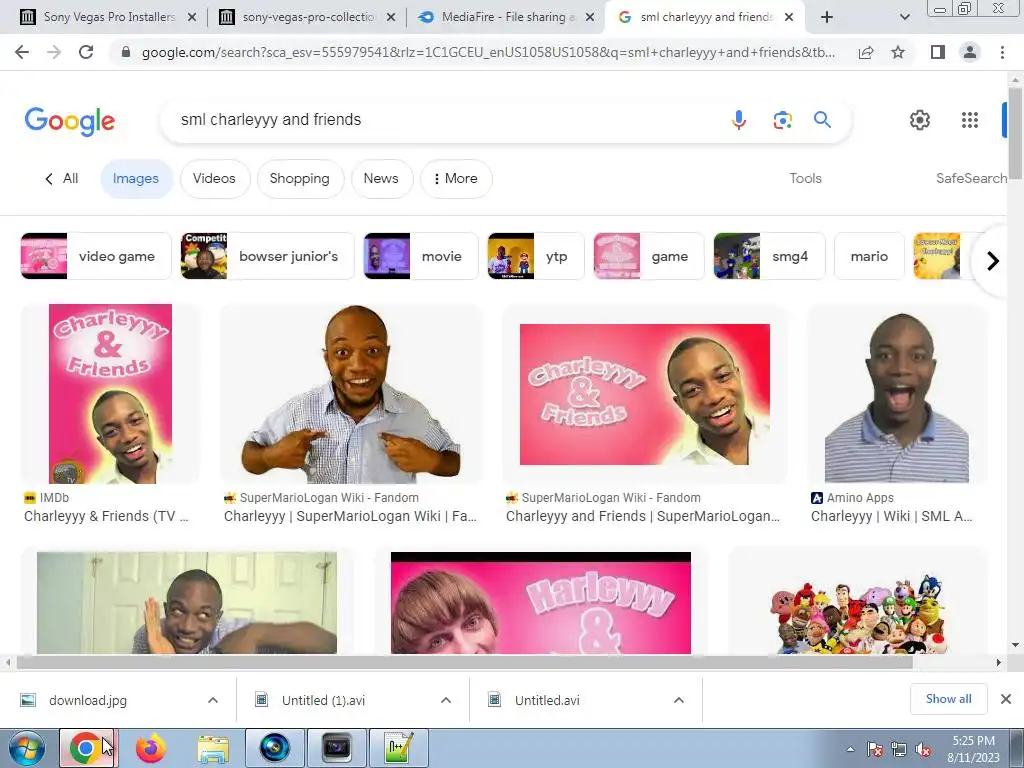Open the Harleyyy pink thumbnail image

pos(541,603)
